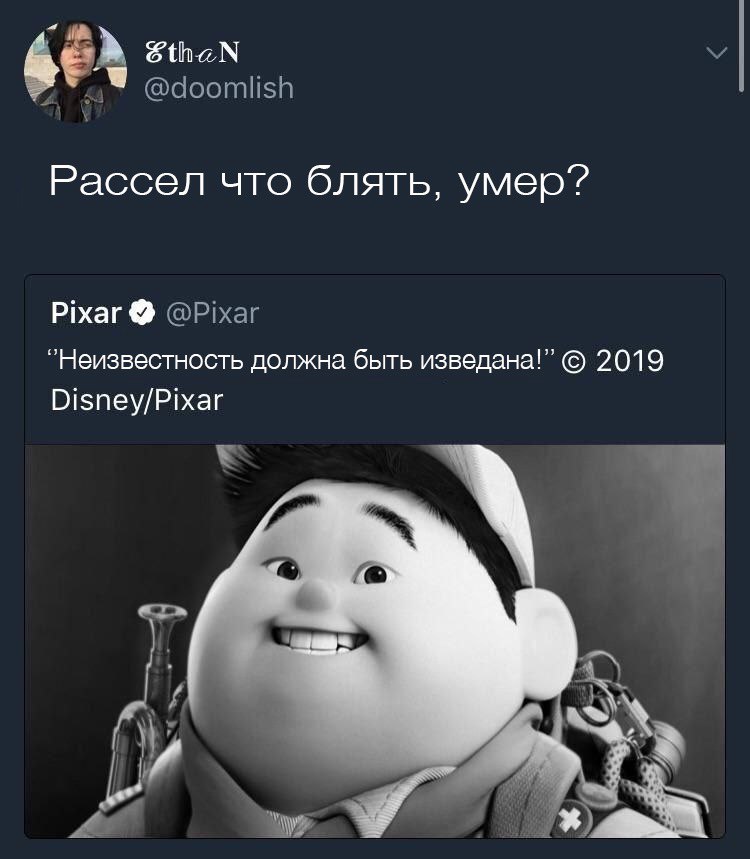This screenshot has height=859, width=750.
Task: Click the 'Disney/Pixar' copyright line
Action: point(137,400)
